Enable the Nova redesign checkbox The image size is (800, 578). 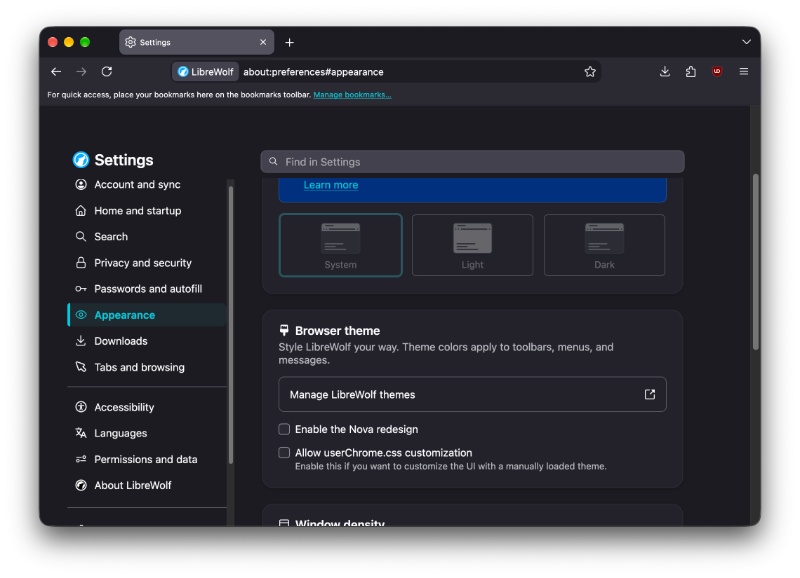pos(284,430)
